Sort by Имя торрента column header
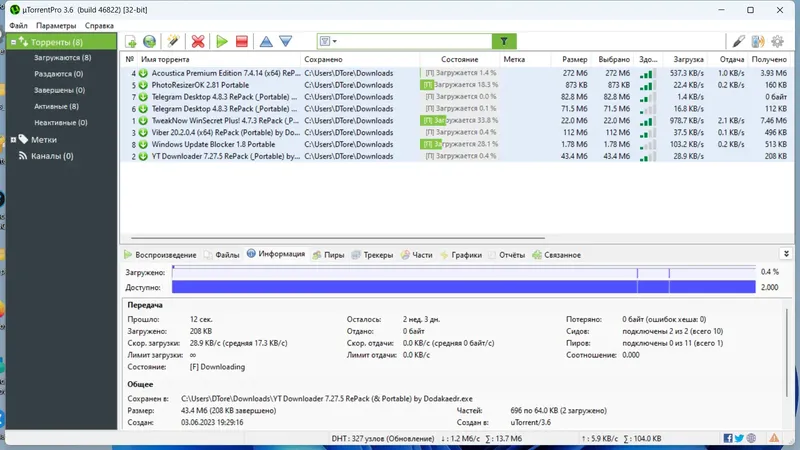The height and width of the screenshot is (450, 800). [x=165, y=60]
